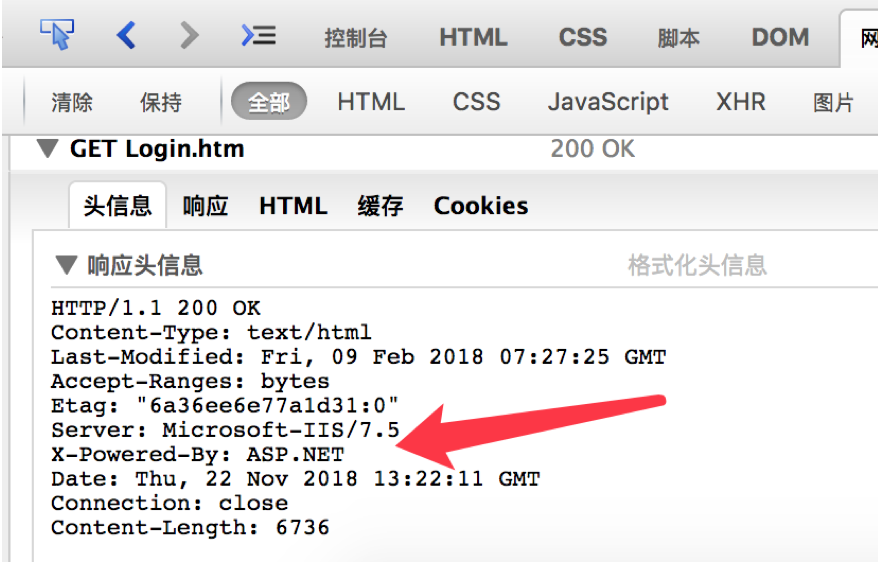Filter requests by 图片
Screen dimensions: 878x562
pos(833,102)
